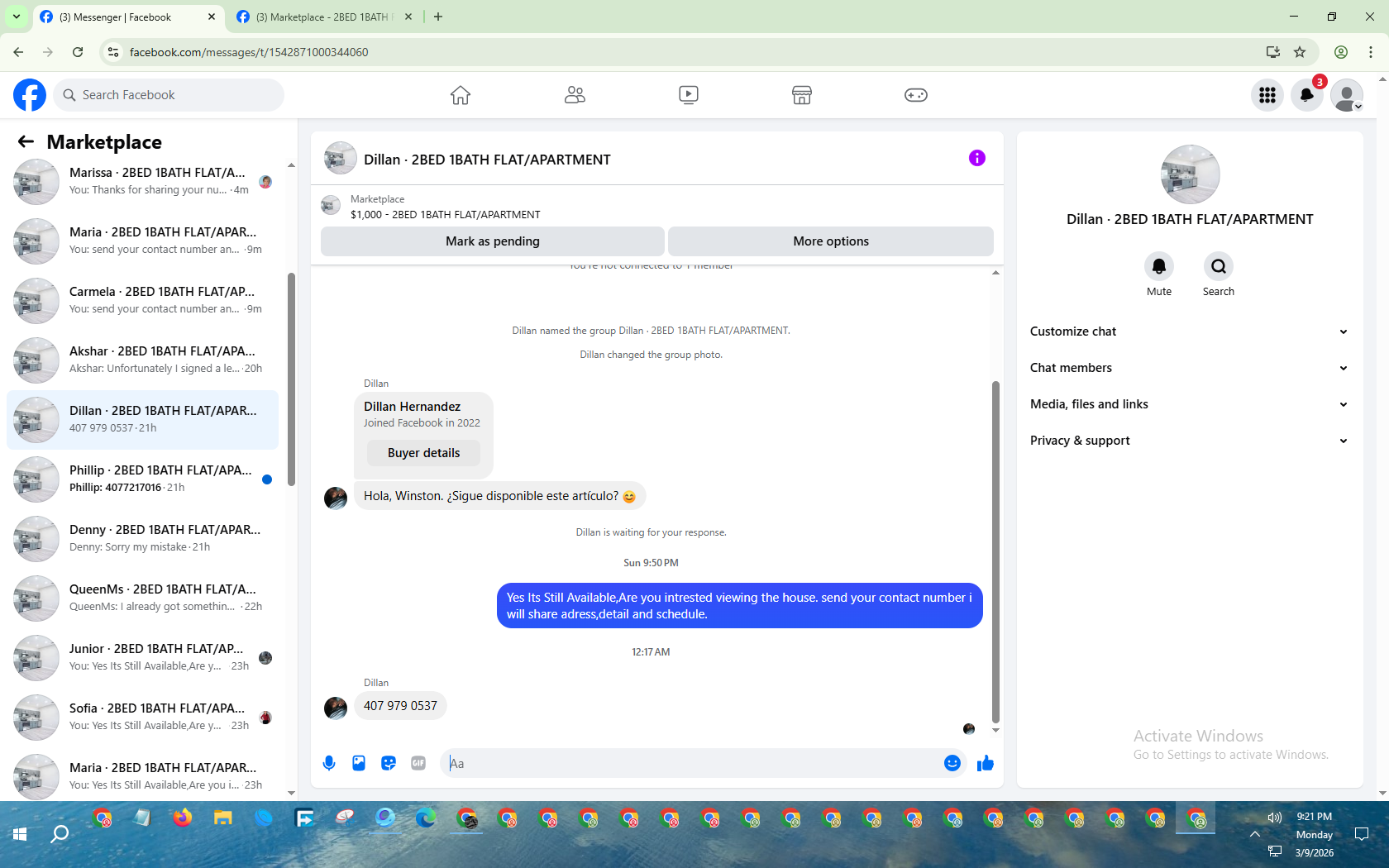Open Chrome three-dot menu
1389x868 pixels.
coord(1371,52)
